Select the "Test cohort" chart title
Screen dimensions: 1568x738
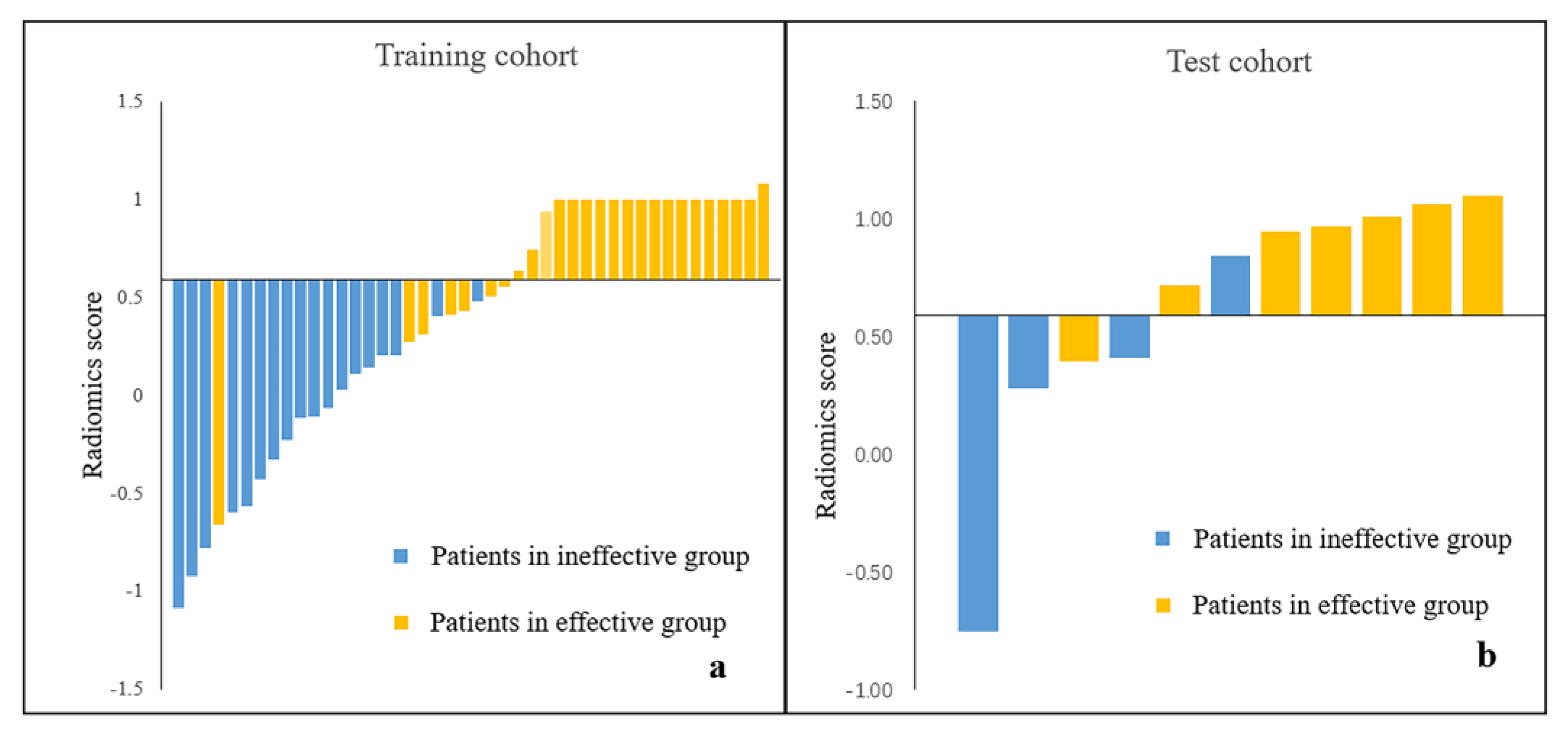(x=1238, y=61)
